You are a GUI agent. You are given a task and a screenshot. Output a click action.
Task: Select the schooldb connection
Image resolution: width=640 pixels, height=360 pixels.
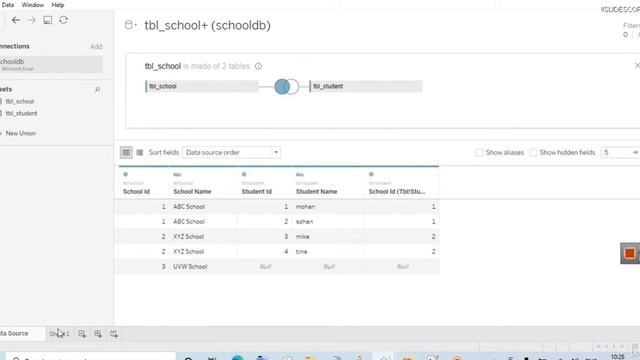pyautogui.click(x=51, y=64)
